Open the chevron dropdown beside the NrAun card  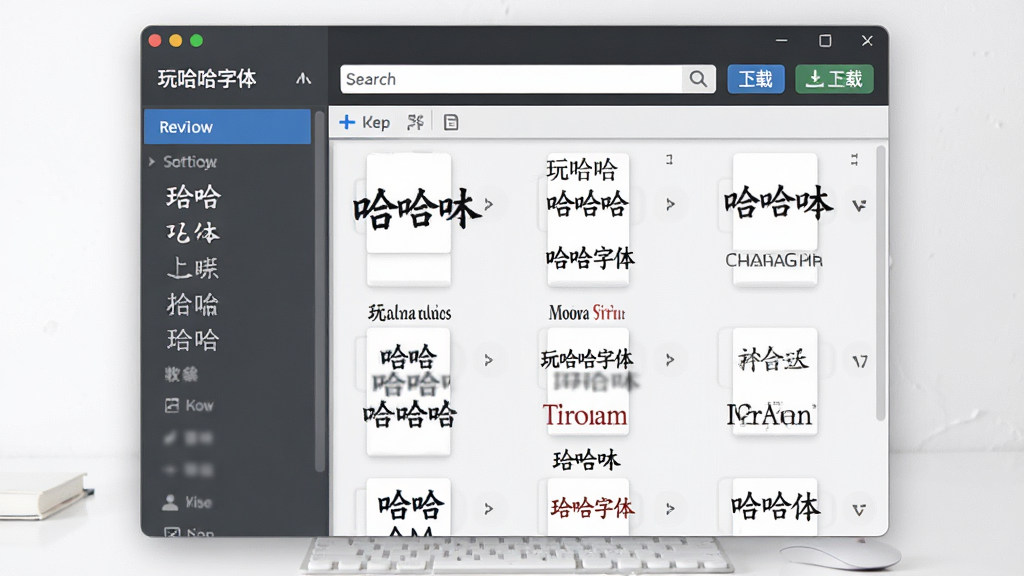point(859,361)
